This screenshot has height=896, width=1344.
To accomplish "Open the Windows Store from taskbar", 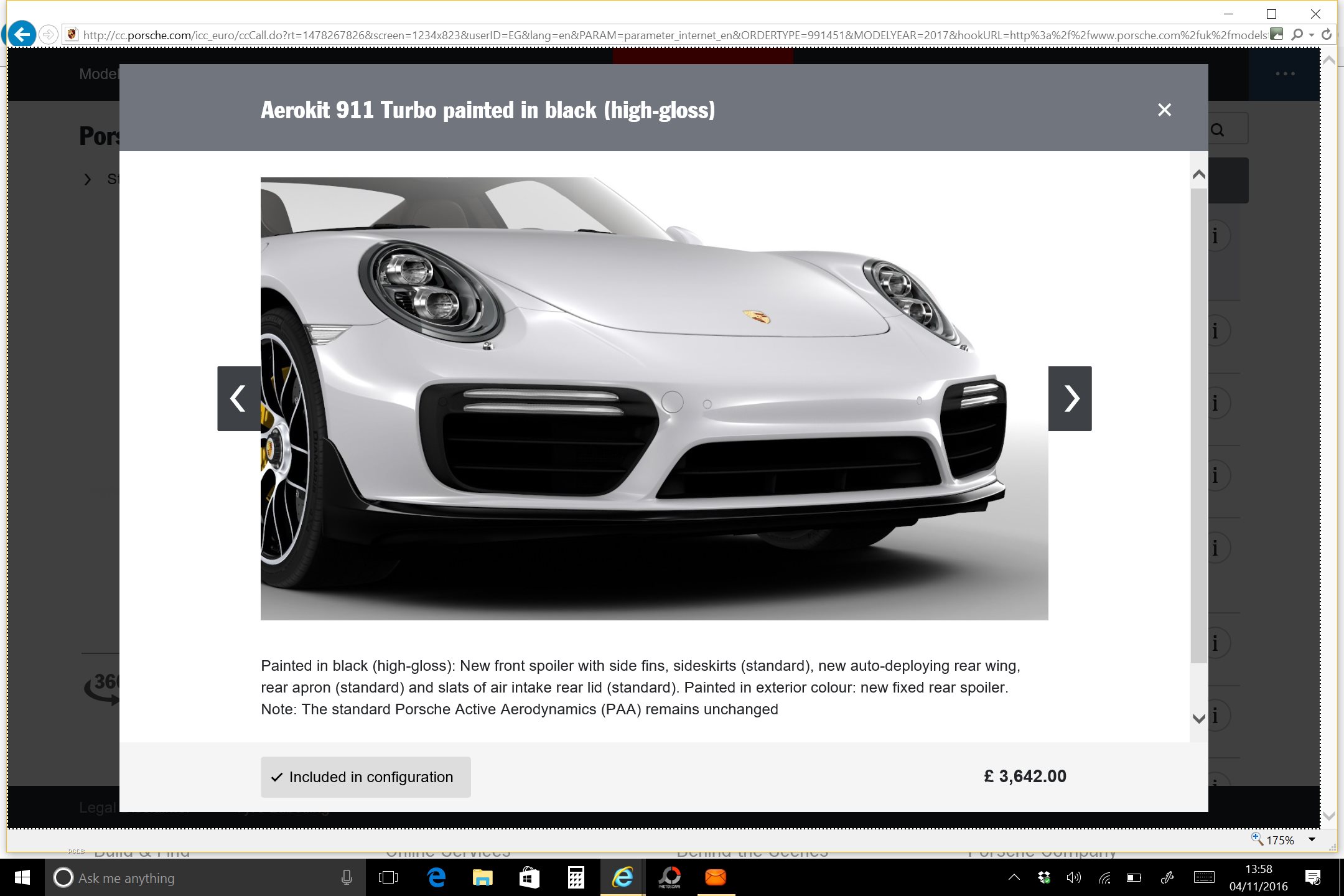I will [529, 878].
